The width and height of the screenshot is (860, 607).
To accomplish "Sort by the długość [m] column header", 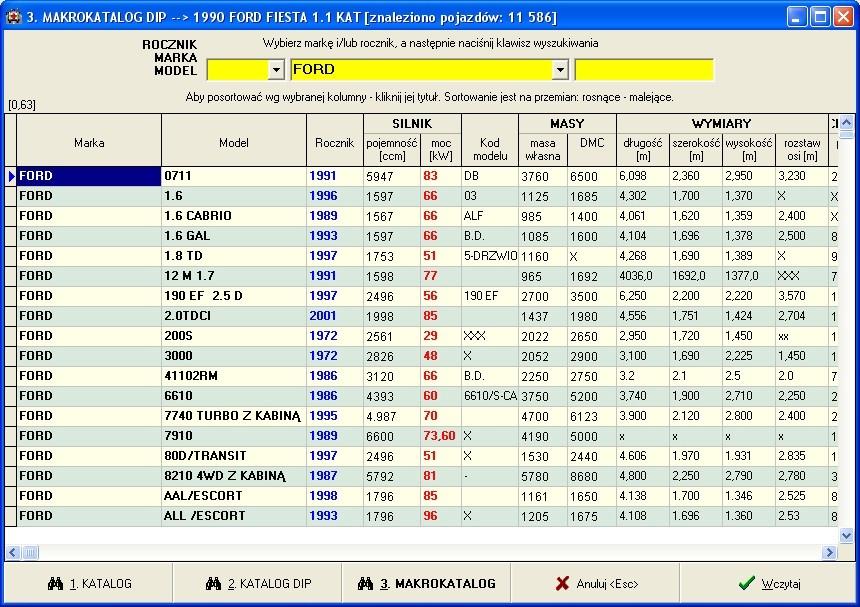I will [643, 150].
